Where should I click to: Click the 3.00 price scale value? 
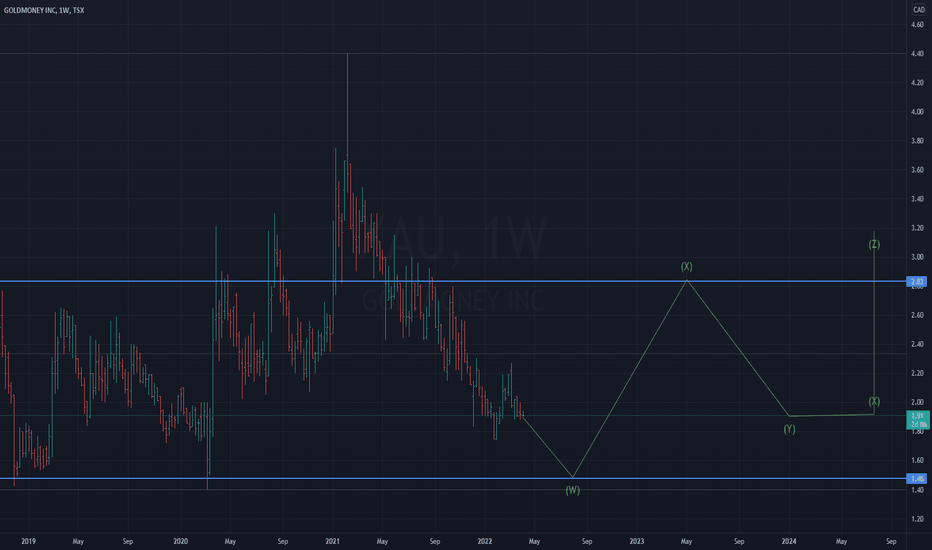(917, 257)
